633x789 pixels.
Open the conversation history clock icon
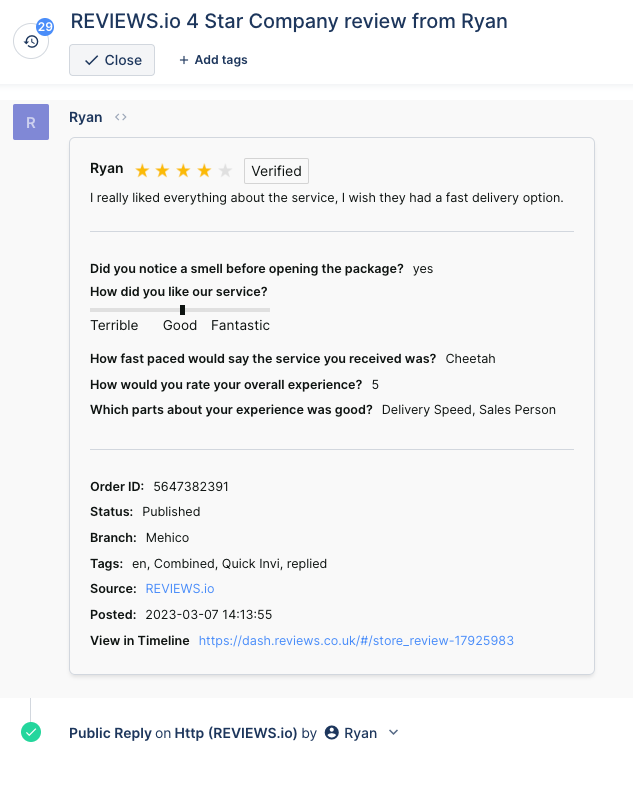(31, 41)
